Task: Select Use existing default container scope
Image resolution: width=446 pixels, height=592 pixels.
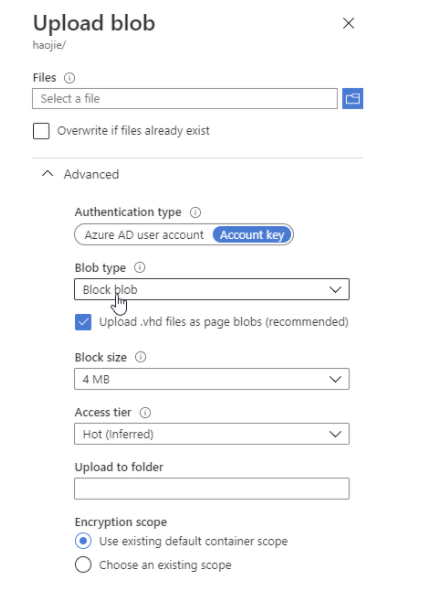Action: pyautogui.click(x=83, y=541)
